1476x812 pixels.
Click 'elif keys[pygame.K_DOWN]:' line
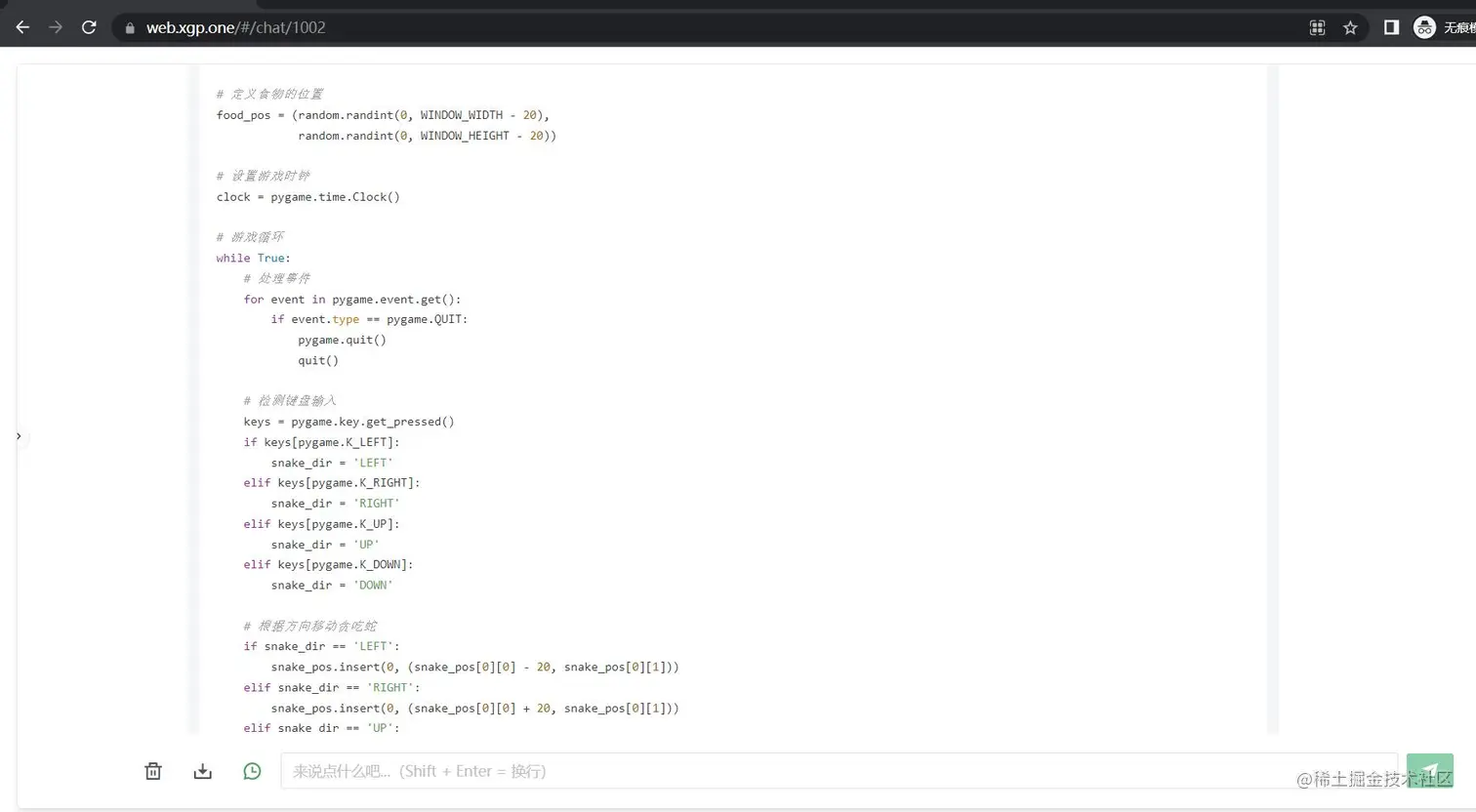[x=328, y=564]
